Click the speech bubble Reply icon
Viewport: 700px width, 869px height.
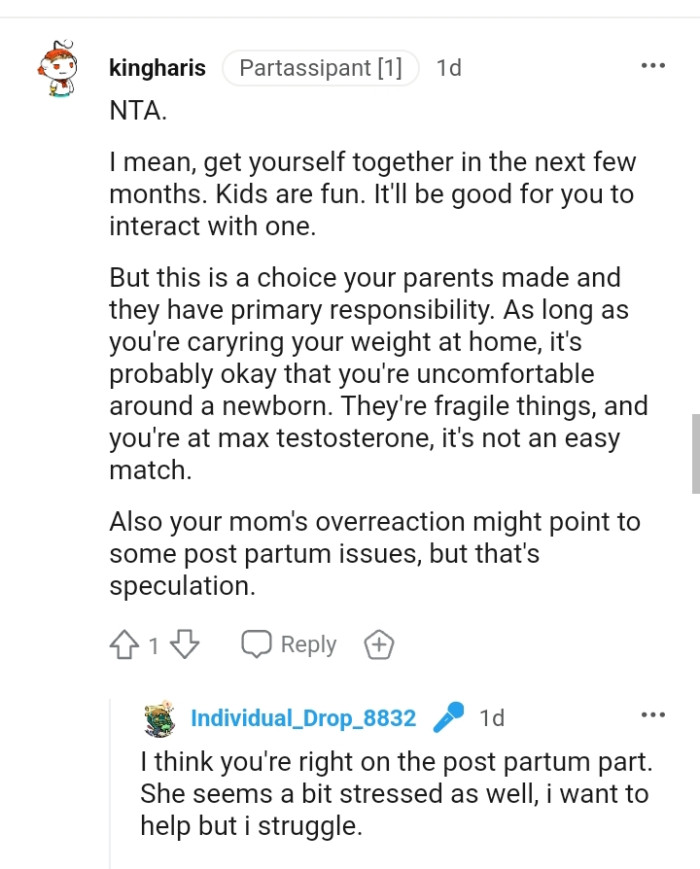point(258,644)
